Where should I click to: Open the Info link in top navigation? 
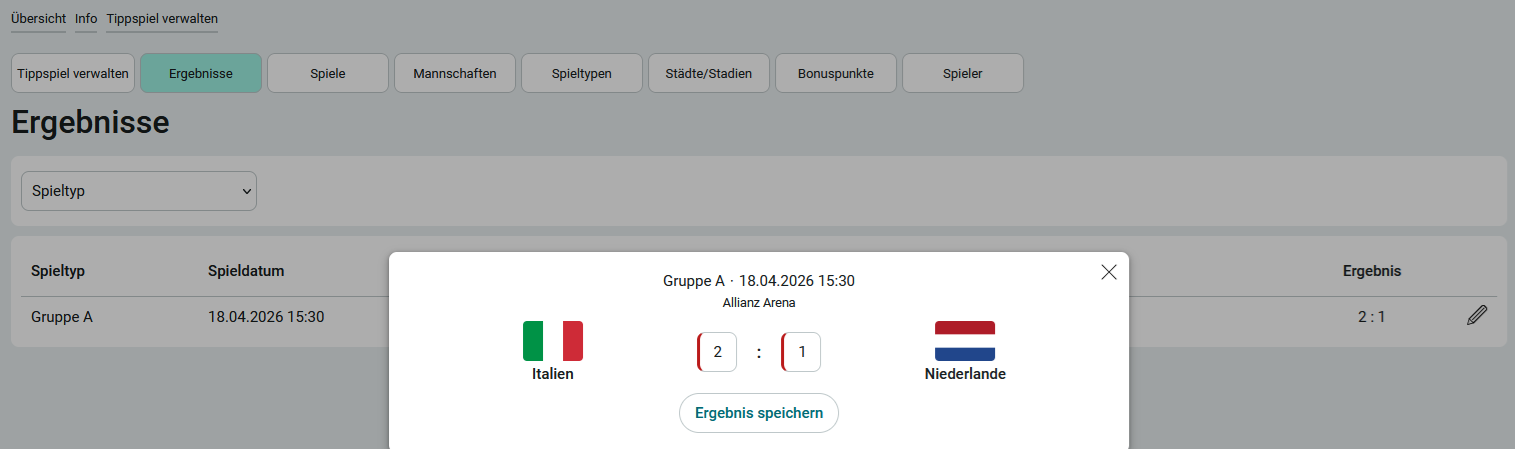pyautogui.click(x=86, y=19)
